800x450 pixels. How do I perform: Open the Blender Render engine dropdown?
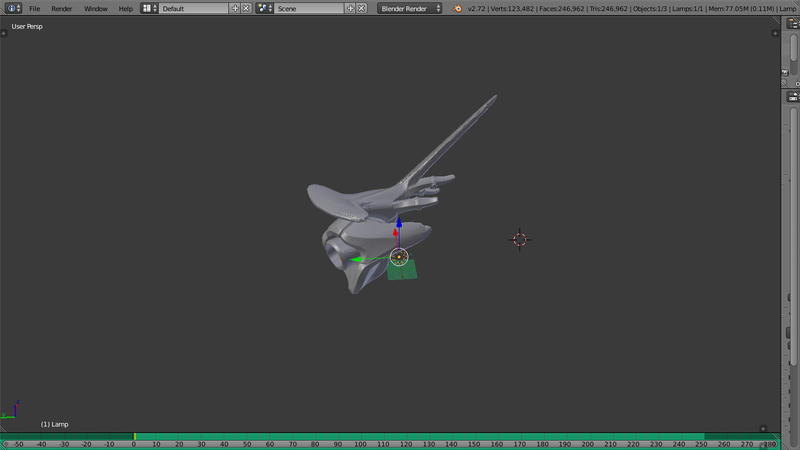(x=410, y=8)
